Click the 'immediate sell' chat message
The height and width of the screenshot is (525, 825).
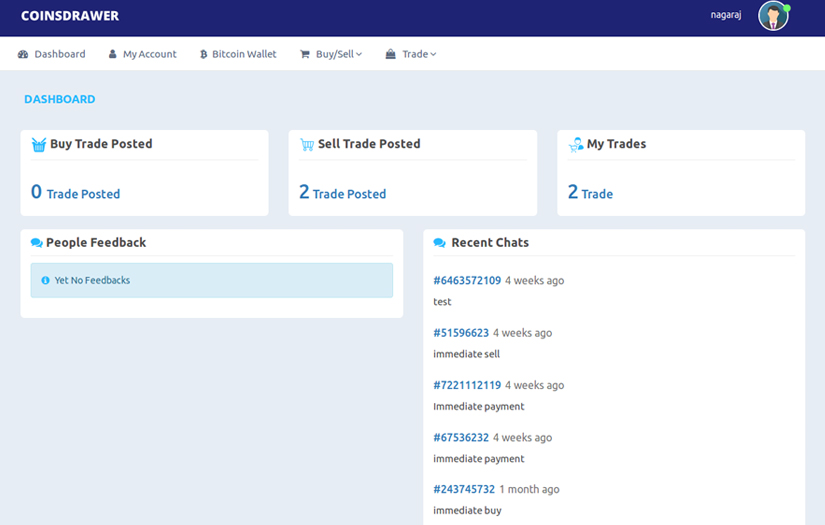click(467, 354)
